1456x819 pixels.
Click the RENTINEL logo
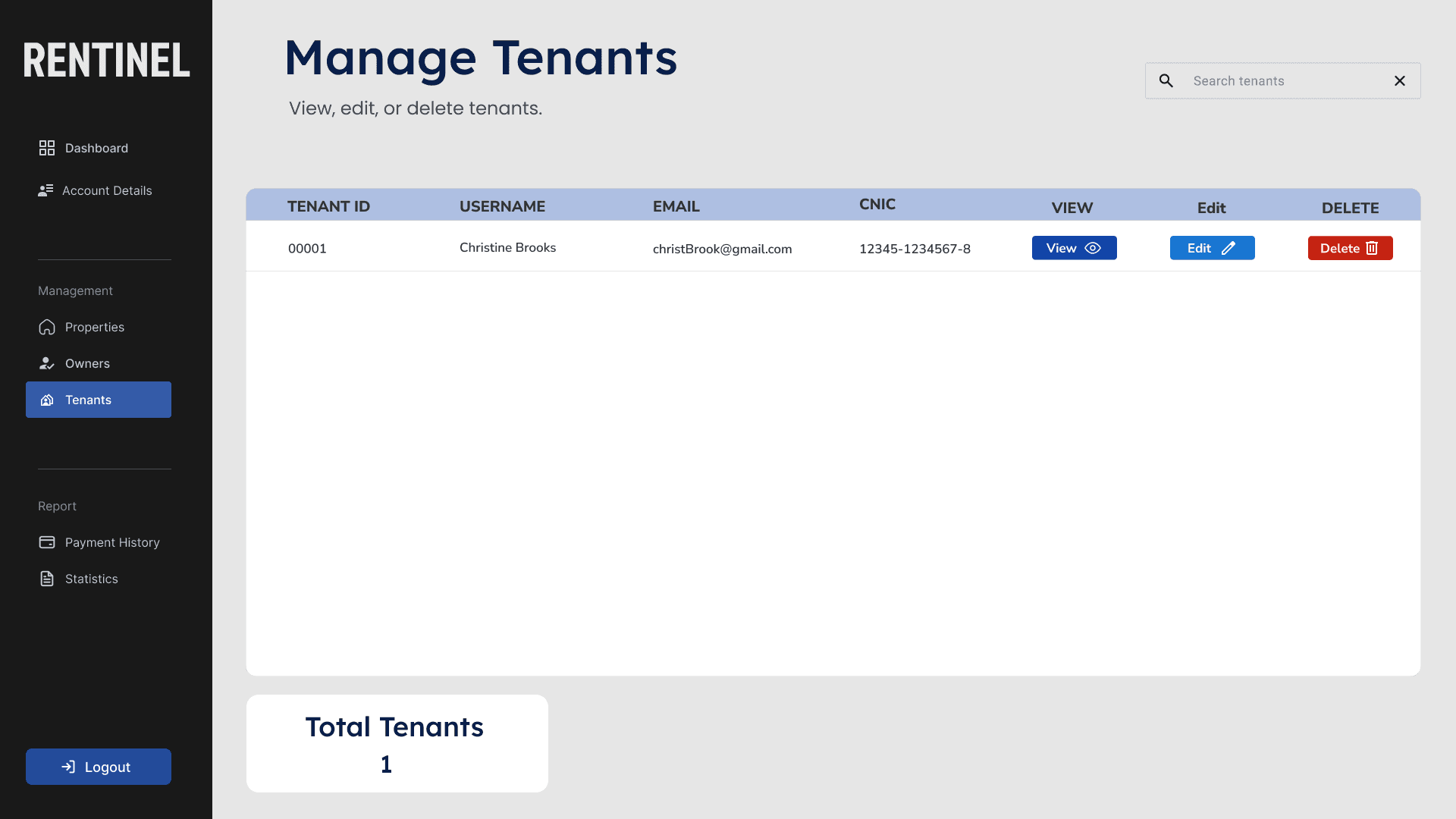click(106, 61)
